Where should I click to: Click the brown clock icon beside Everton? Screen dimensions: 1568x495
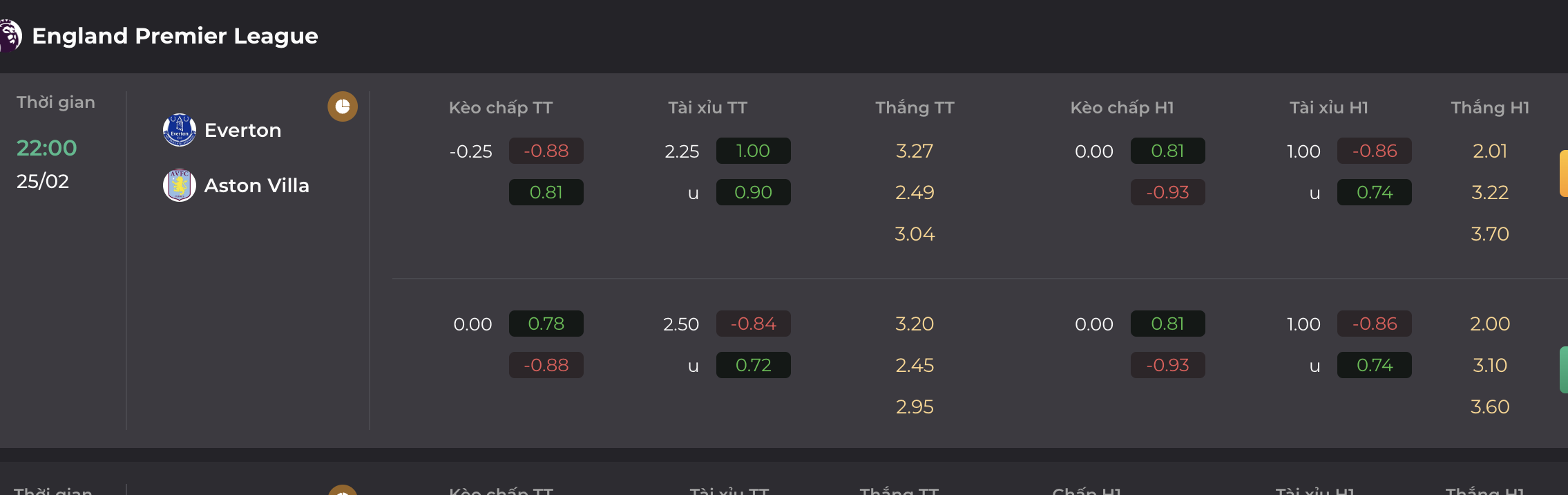343,106
